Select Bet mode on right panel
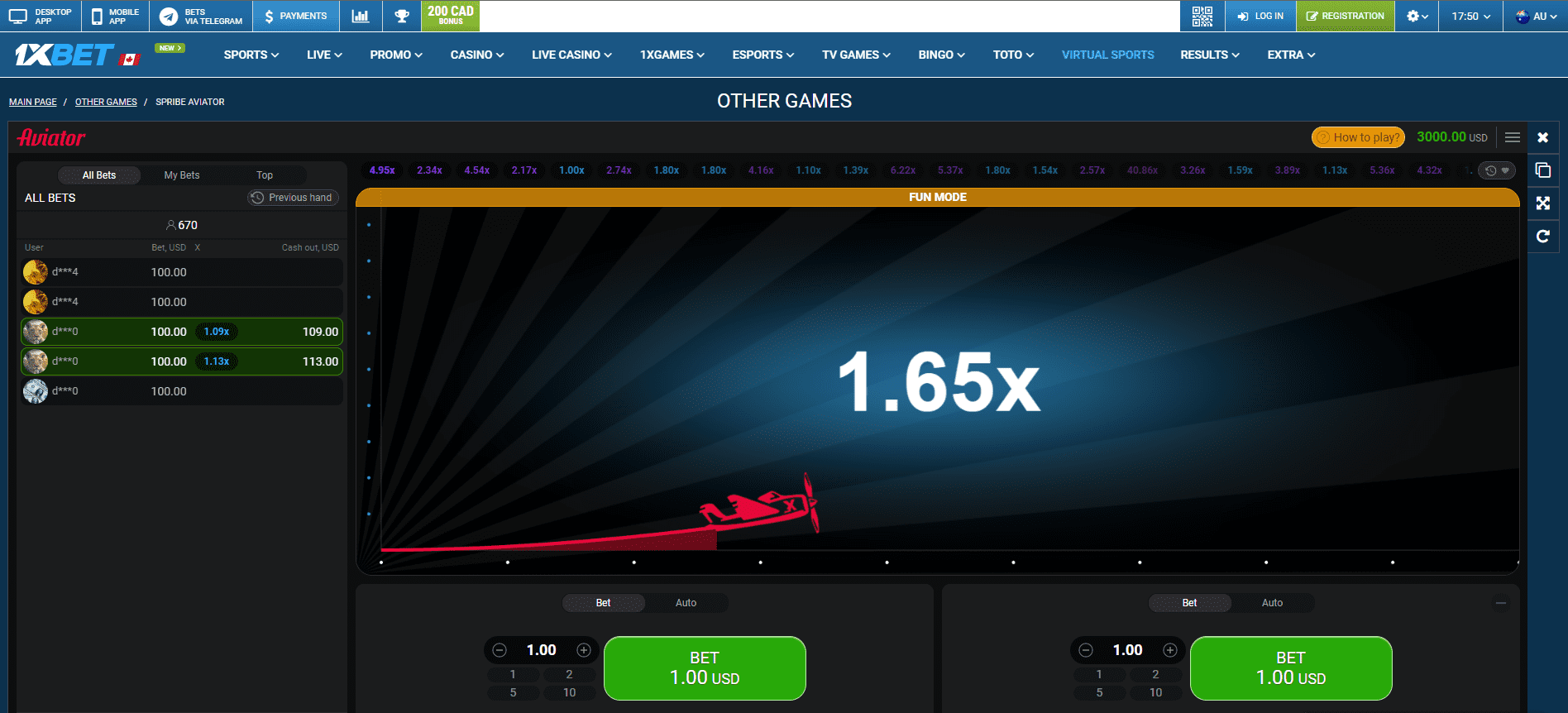 coord(1190,603)
